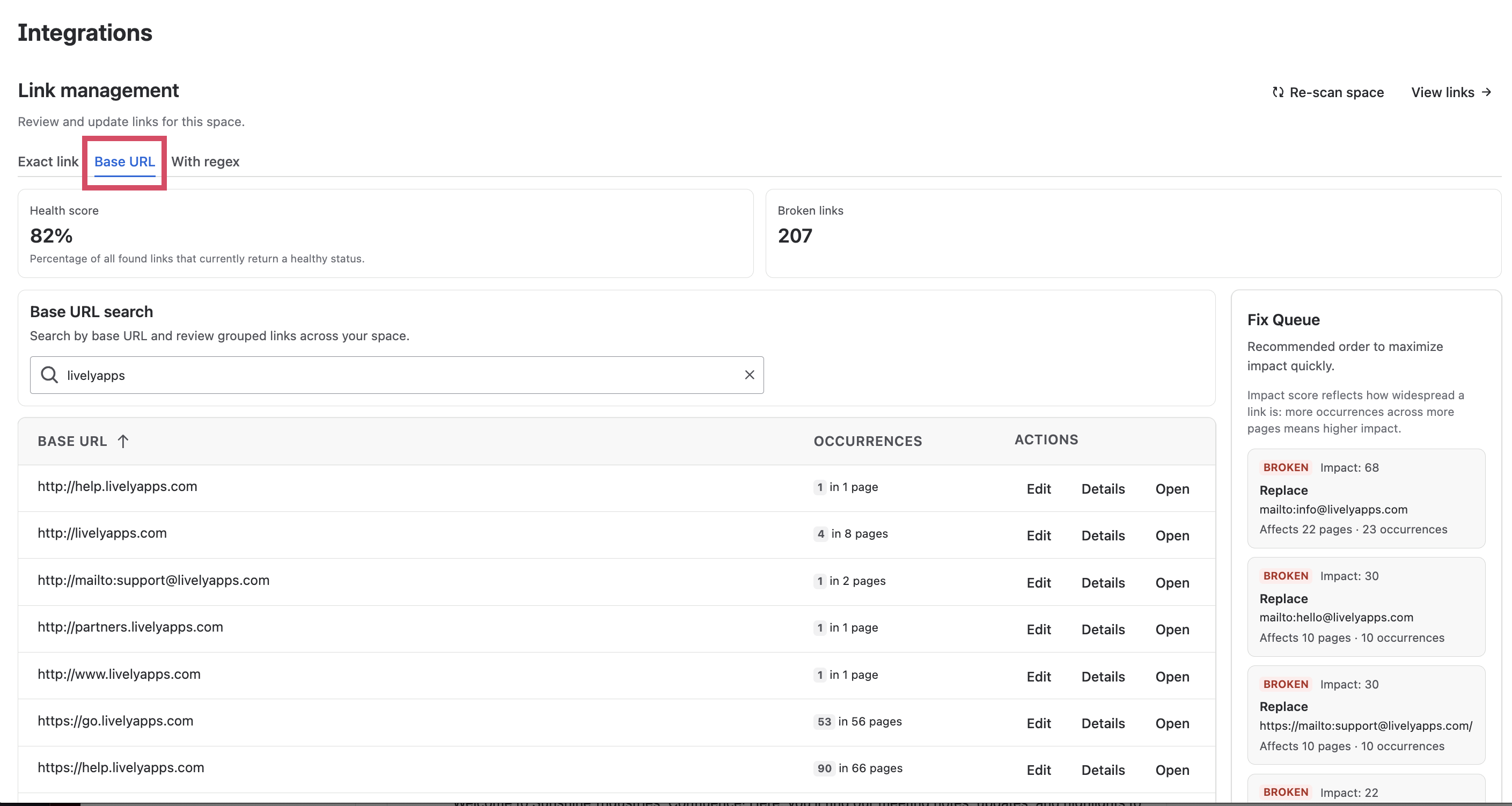Click the first BROKEN badge in Fix Queue
The width and height of the screenshot is (1512, 806).
[x=1285, y=467]
